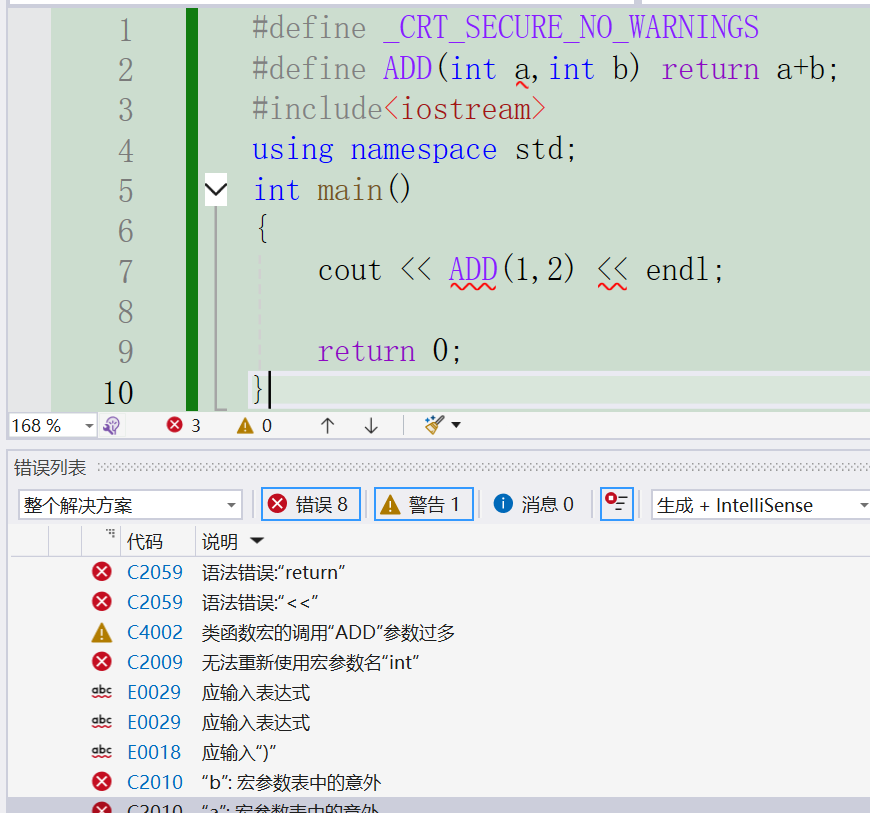Toggle the 警告 1 filter button
The height and width of the screenshot is (813, 870).
click(423, 504)
